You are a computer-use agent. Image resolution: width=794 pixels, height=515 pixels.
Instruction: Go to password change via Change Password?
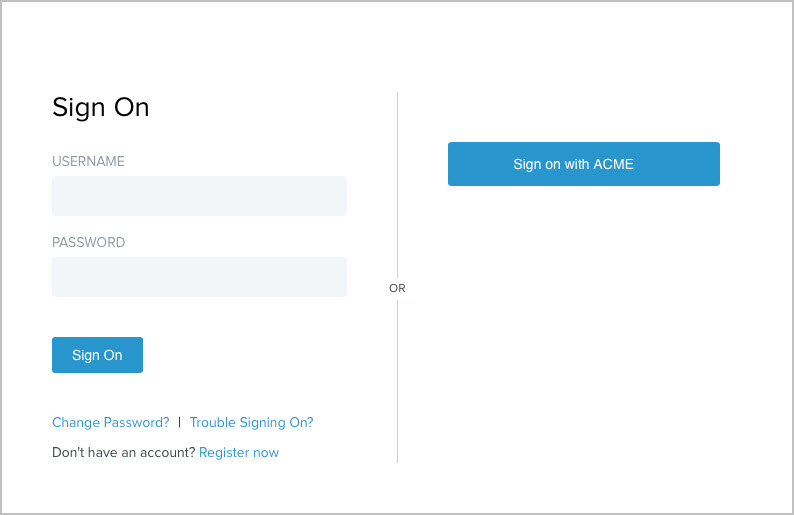tap(110, 422)
